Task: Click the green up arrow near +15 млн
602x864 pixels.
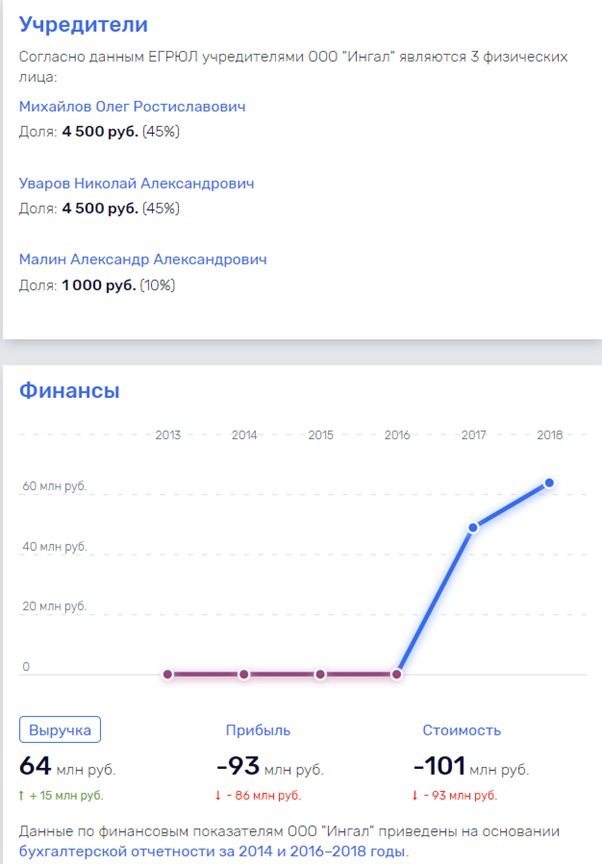Action: point(21,796)
